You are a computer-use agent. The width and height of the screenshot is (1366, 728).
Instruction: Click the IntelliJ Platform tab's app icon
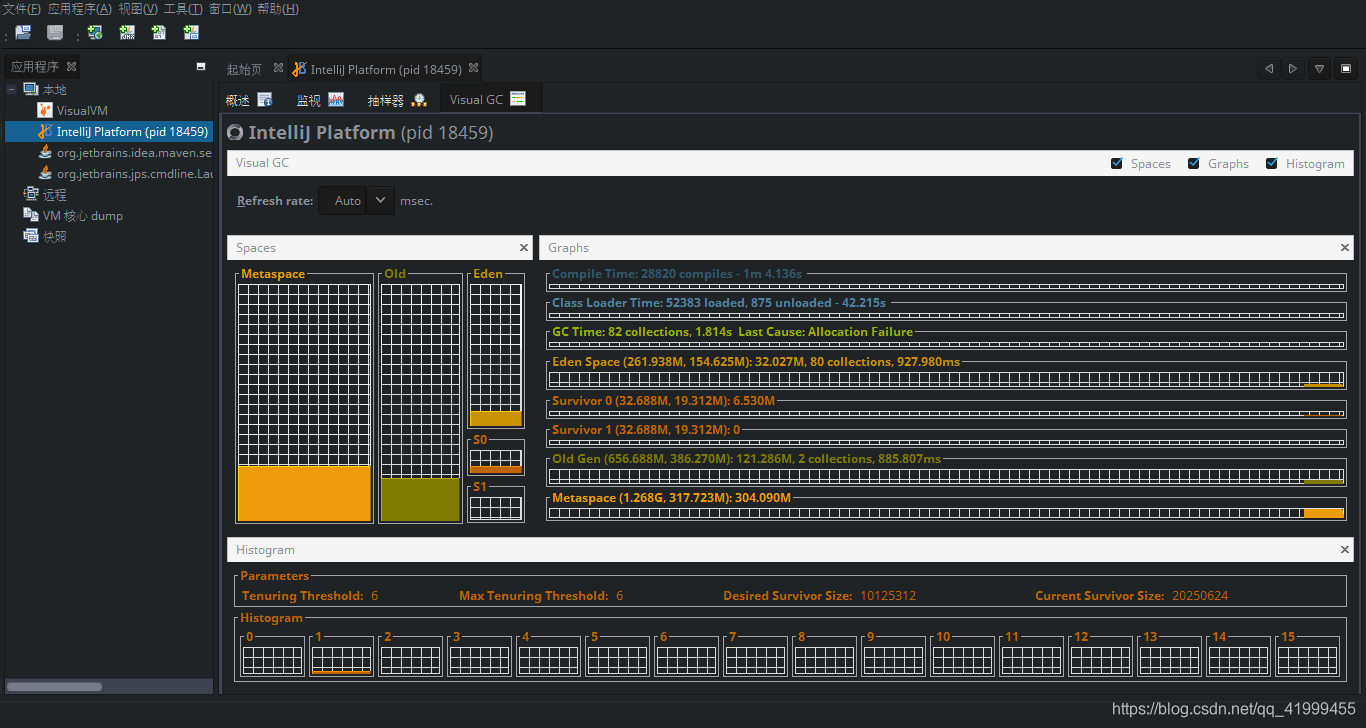coord(299,69)
